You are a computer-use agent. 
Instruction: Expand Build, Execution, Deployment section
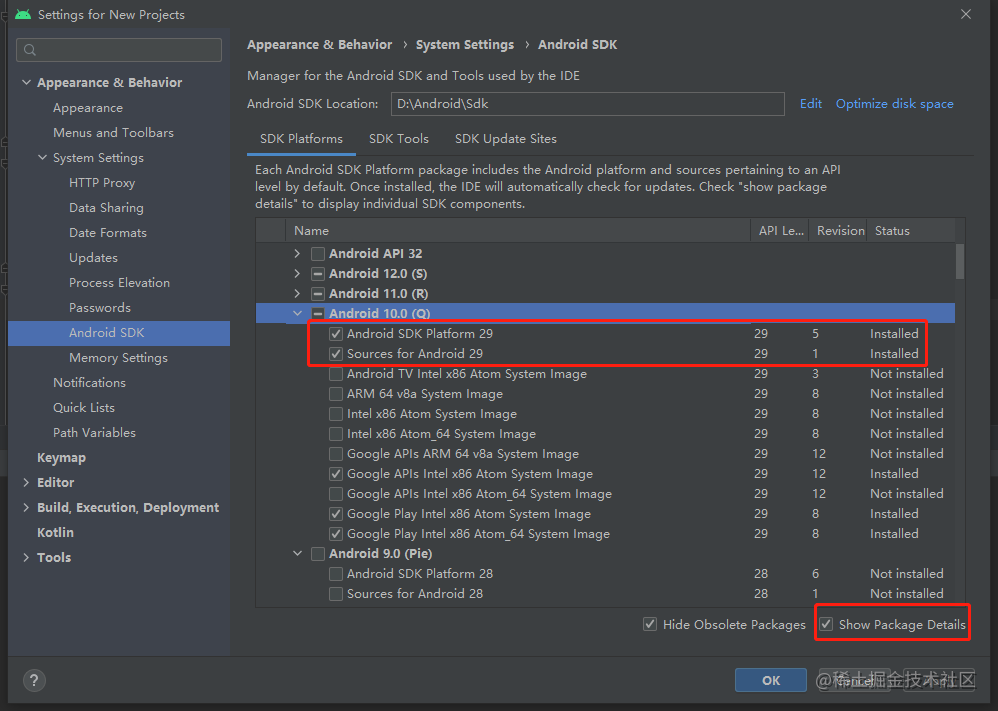26,507
